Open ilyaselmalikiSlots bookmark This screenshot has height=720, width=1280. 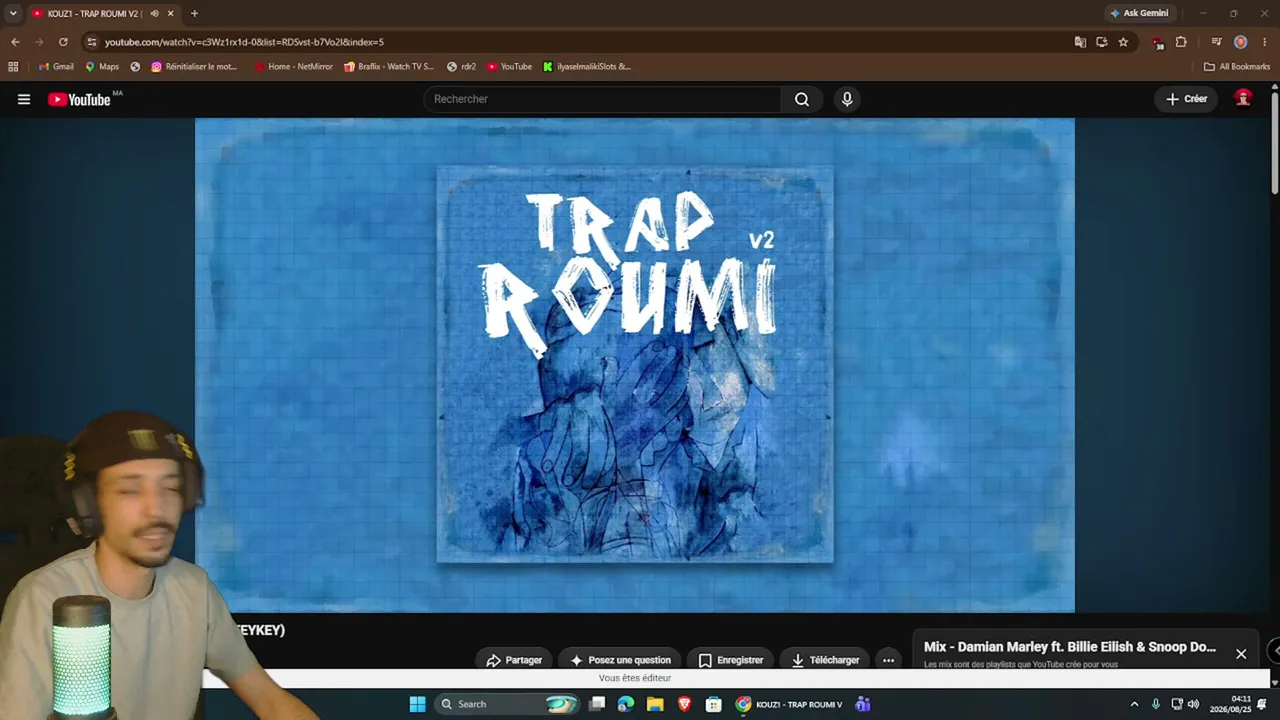[x=587, y=67]
